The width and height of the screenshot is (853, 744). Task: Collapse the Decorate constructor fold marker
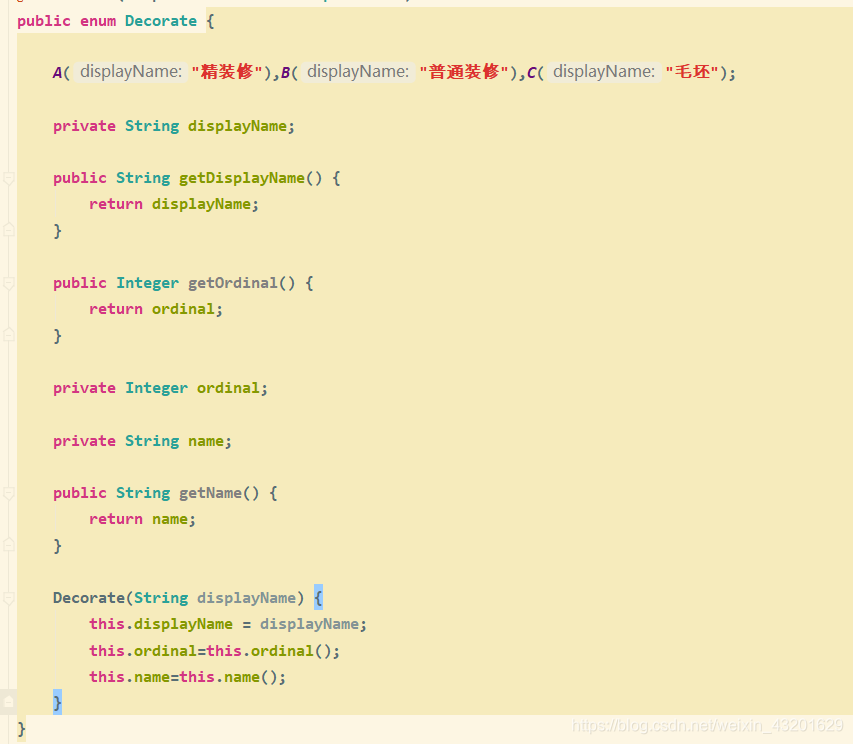[8, 598]
